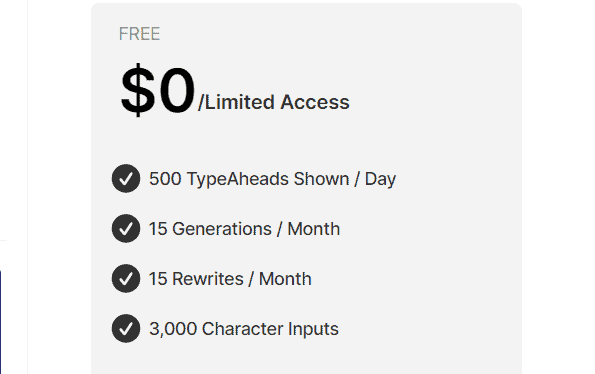Click the checkmark icon beside 3,000 Character Inputs

(126, 328)
